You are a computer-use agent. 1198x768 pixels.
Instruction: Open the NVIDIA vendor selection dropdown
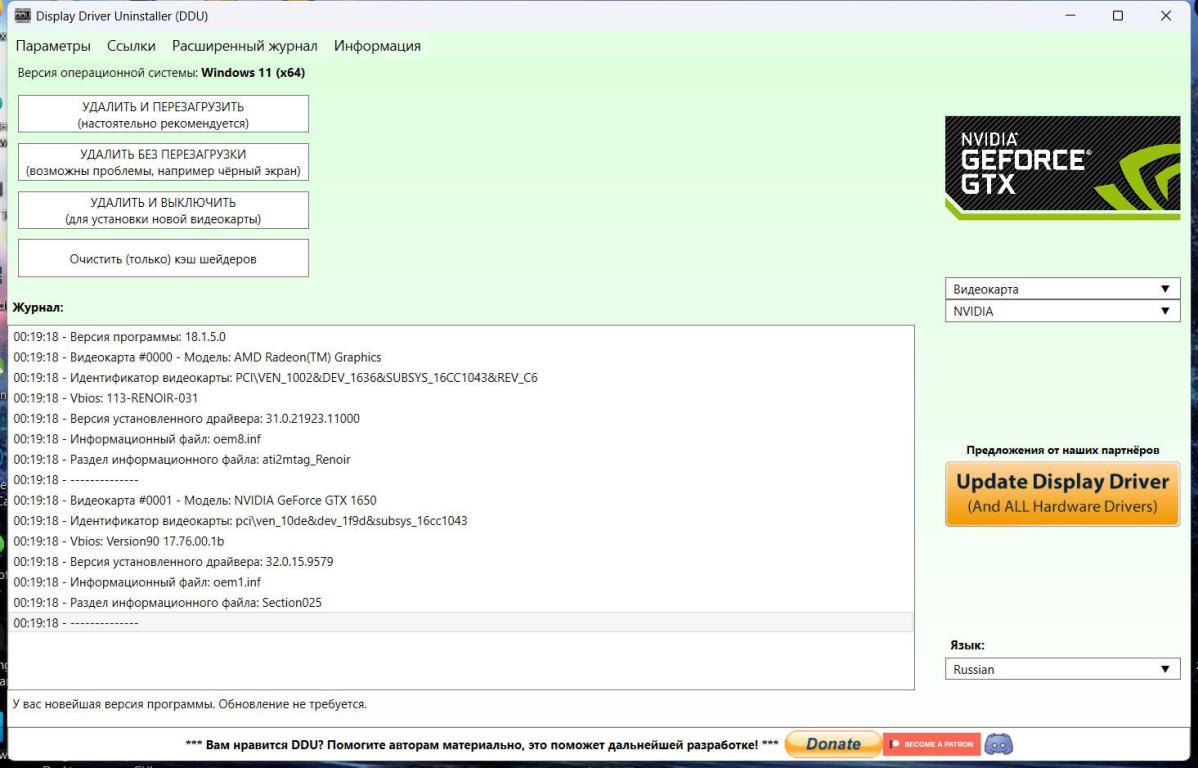(x=1062, y=311)
